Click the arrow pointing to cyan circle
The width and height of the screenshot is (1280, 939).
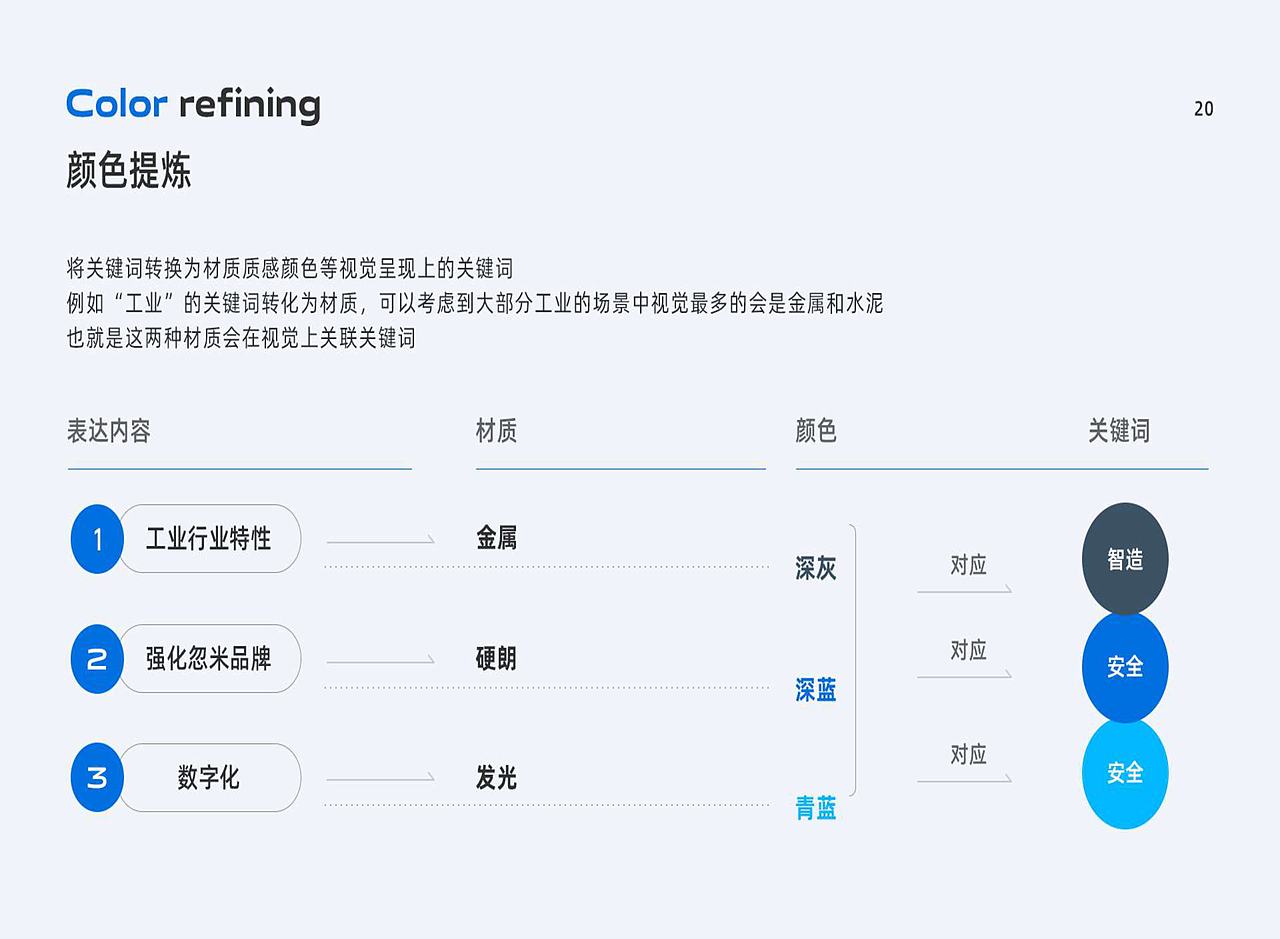964,779
